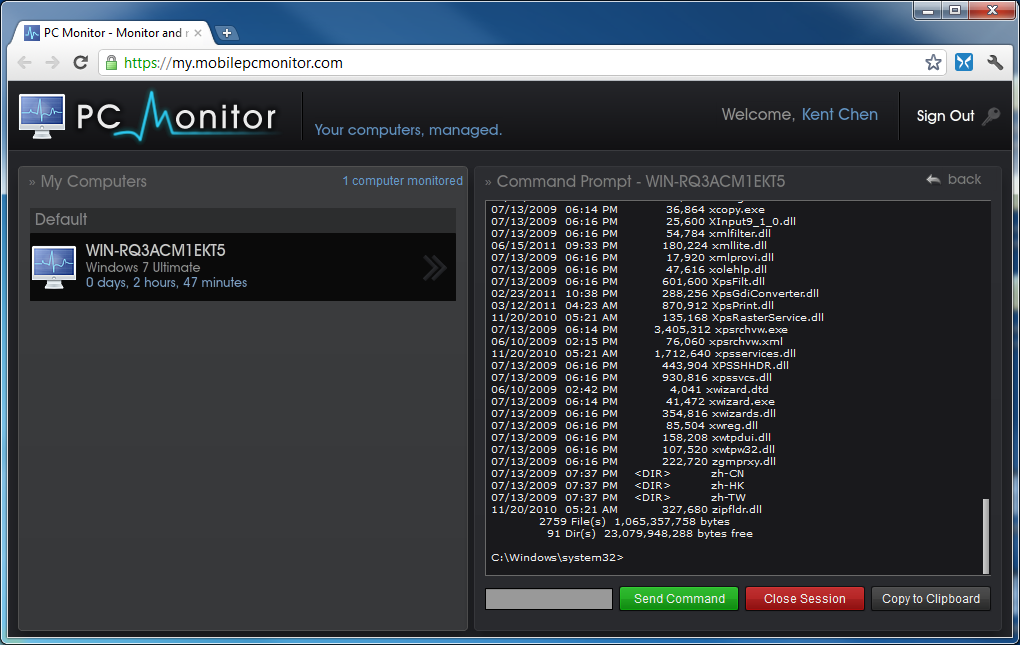This screenshot has width=1020, height=645.
Task: Click the XpsGdiConverter.dll output line
Action: (654, 293)
